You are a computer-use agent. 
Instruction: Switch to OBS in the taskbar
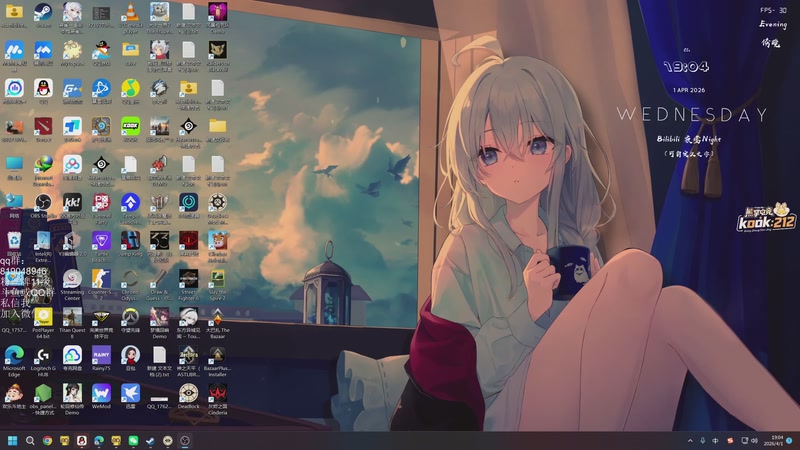(185, 440)
